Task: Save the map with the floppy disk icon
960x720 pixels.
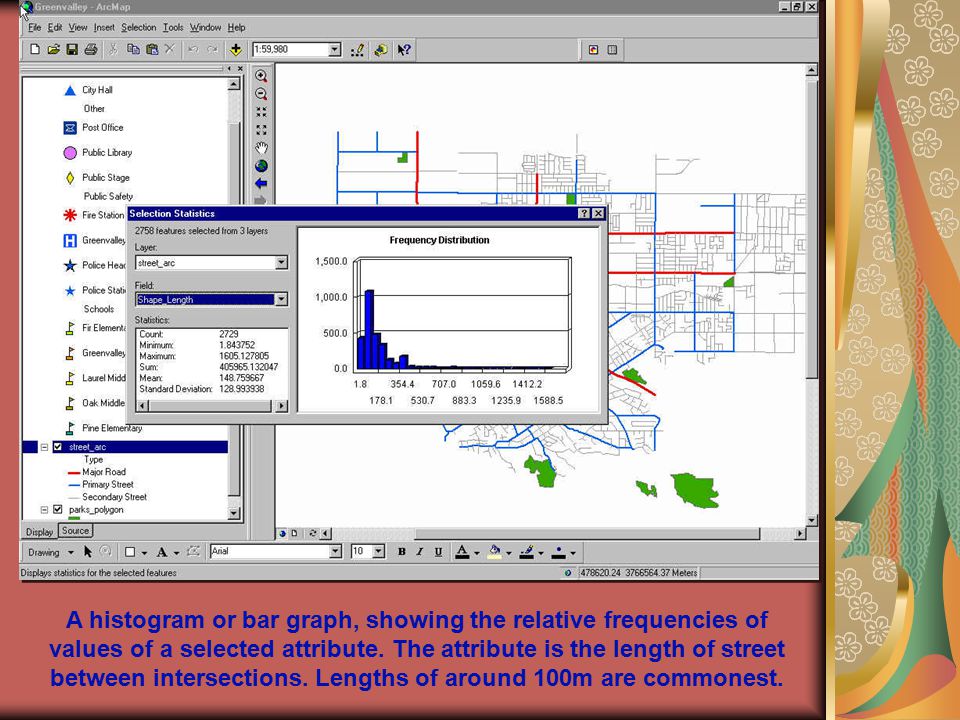Action: pyautogui.click(x=72, y=50)
